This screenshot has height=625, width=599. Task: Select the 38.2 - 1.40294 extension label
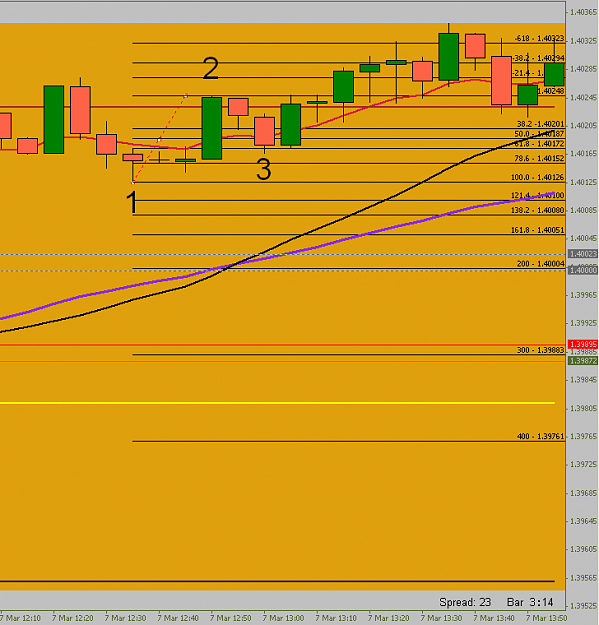coord(538,58)
